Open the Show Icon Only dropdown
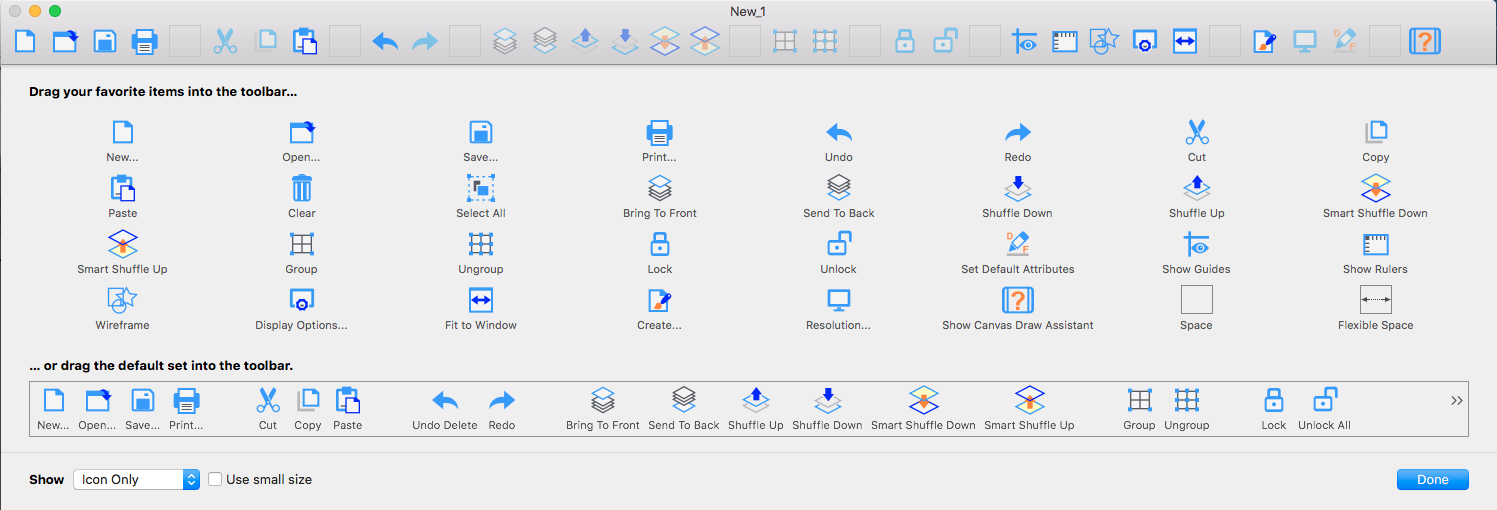1497x510 pixels. coord(136,480)
